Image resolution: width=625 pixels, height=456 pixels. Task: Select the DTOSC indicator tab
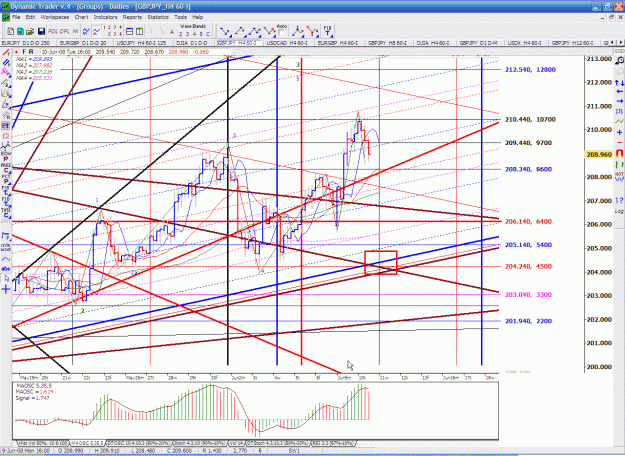(139, 443)
